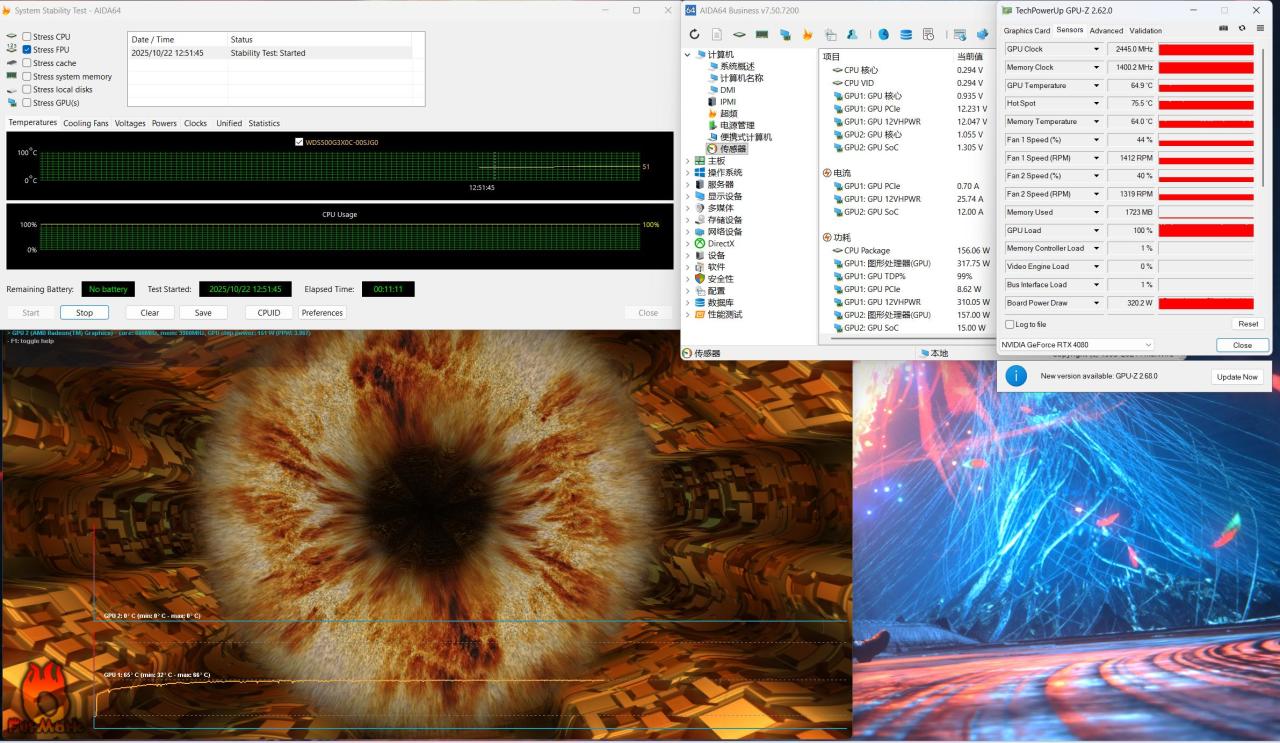Open the Hot Spot sensor dropdown
1280x743 pixels.
[x=1096, y=104]
